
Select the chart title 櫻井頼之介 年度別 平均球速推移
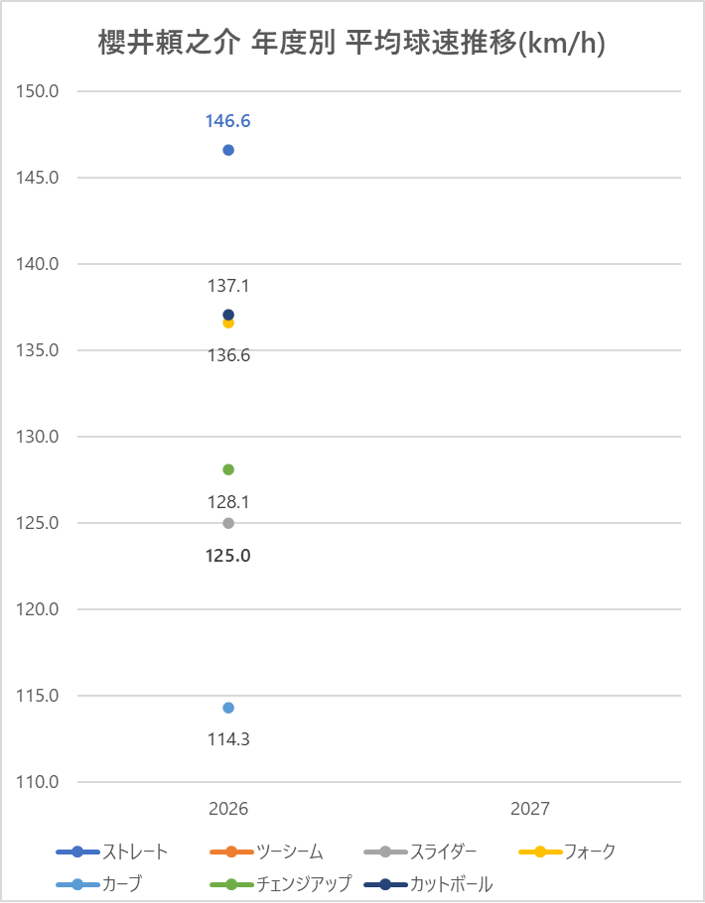click(x=352, y=43)
